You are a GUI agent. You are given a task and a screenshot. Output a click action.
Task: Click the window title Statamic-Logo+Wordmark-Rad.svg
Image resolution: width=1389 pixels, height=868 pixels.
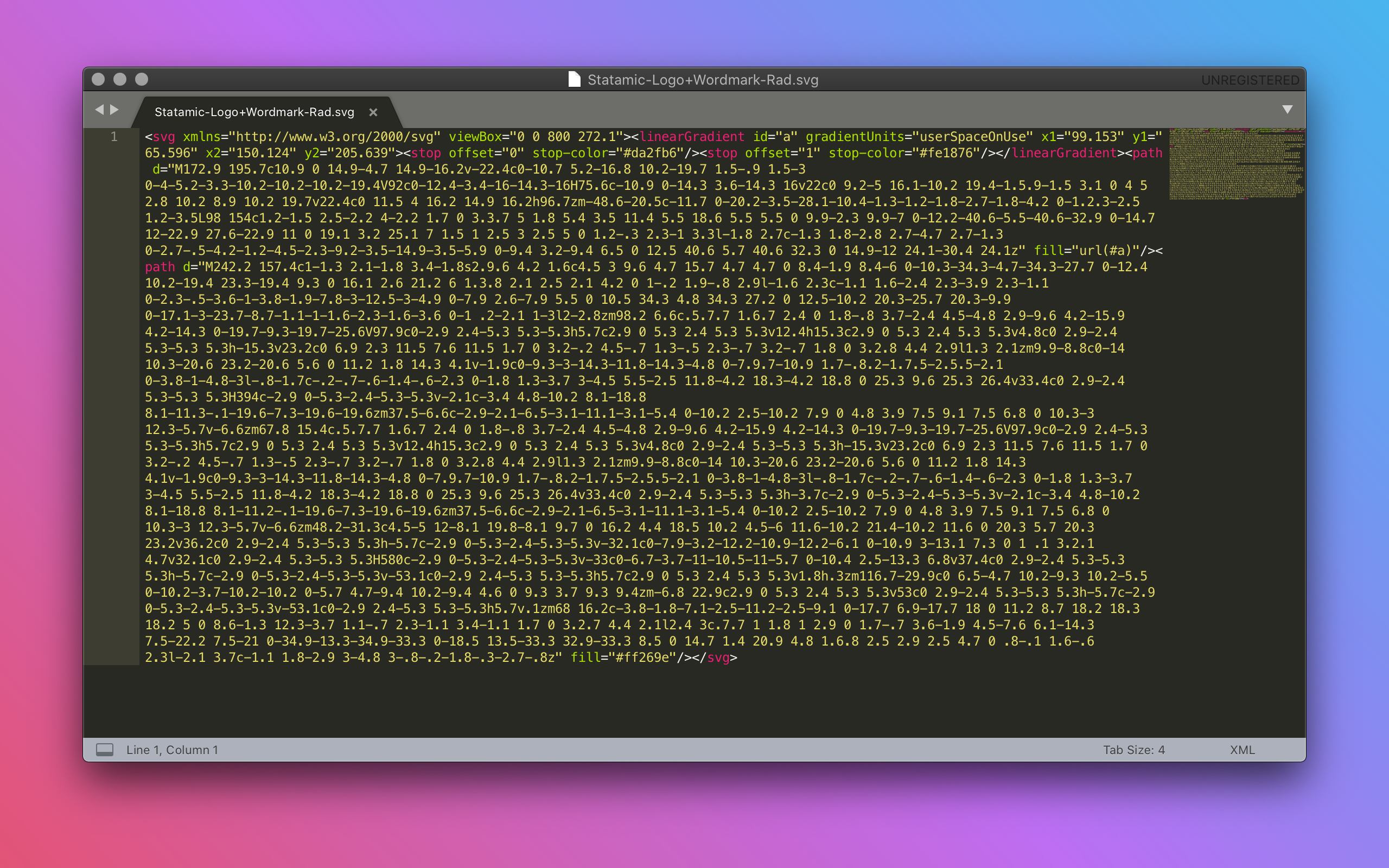tap(703, 80)
